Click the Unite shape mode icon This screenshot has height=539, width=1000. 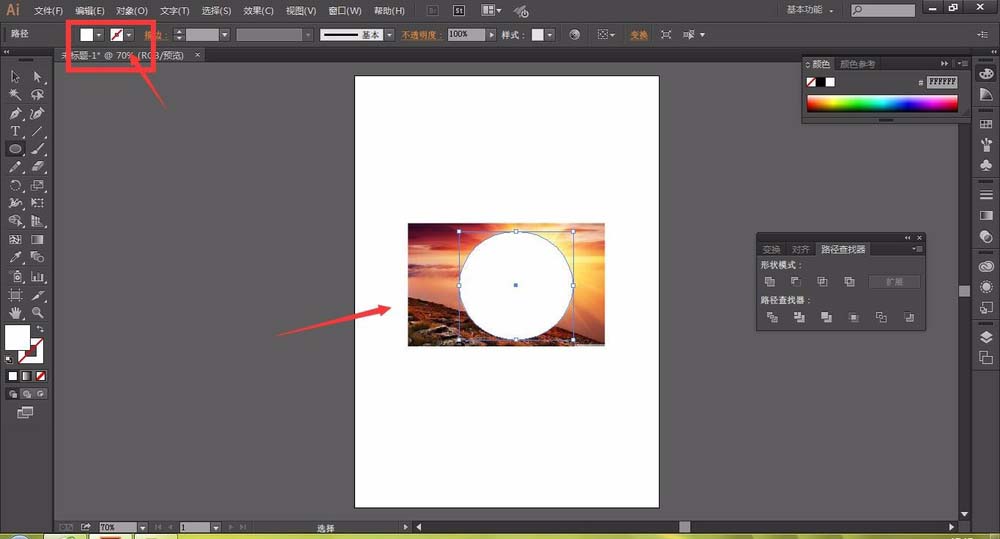[x=770, y=282]
